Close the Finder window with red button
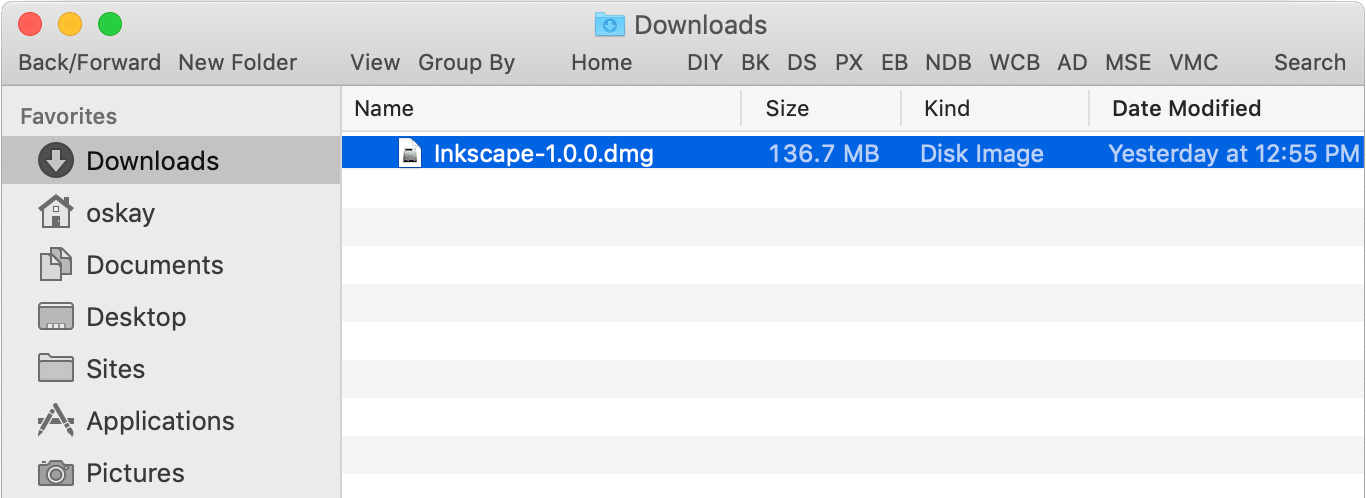The width and height of the screenshot is (1366, 498). click(x=30, y=24)
